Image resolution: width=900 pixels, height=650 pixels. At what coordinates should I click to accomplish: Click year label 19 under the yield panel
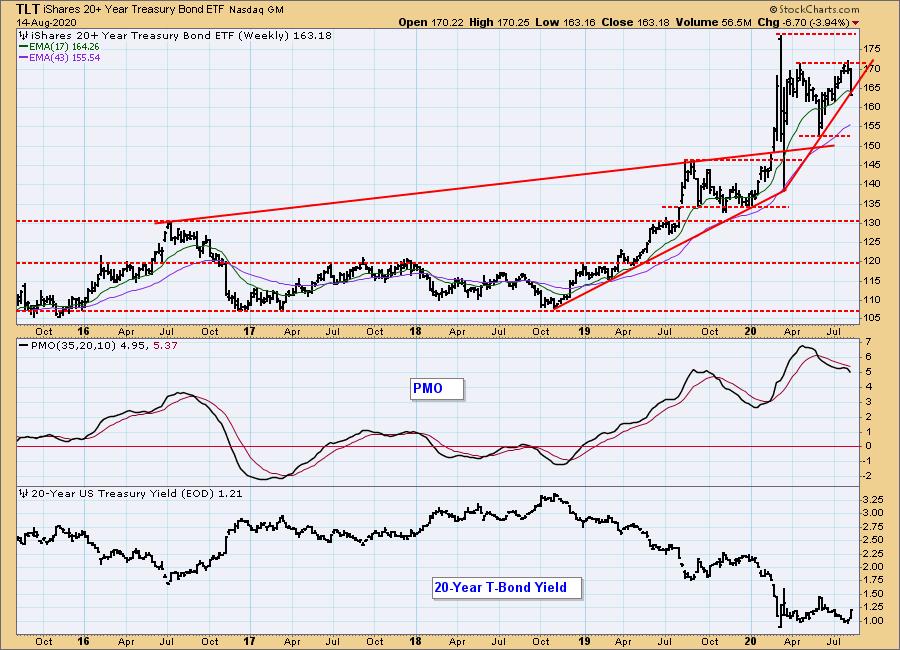tap(584, 641)
